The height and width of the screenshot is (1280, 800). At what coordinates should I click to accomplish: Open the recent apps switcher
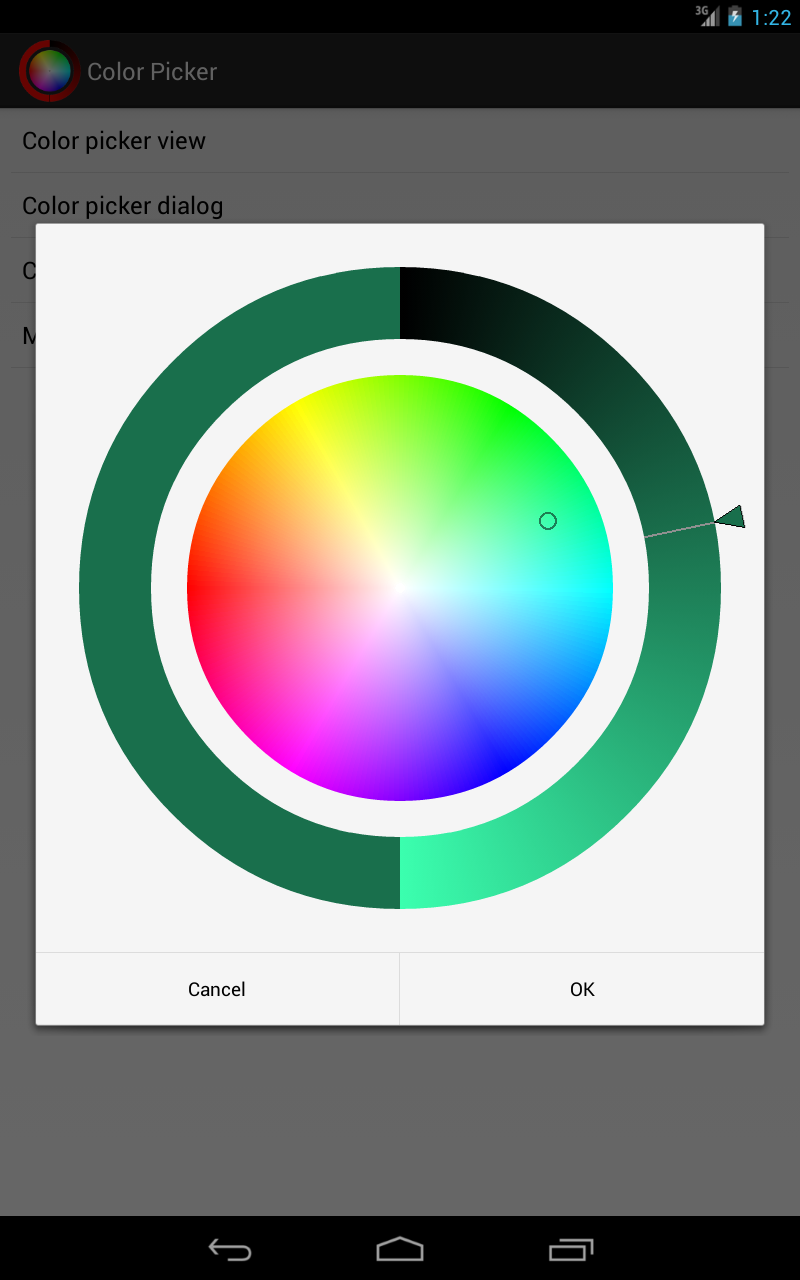[571, 1249]
